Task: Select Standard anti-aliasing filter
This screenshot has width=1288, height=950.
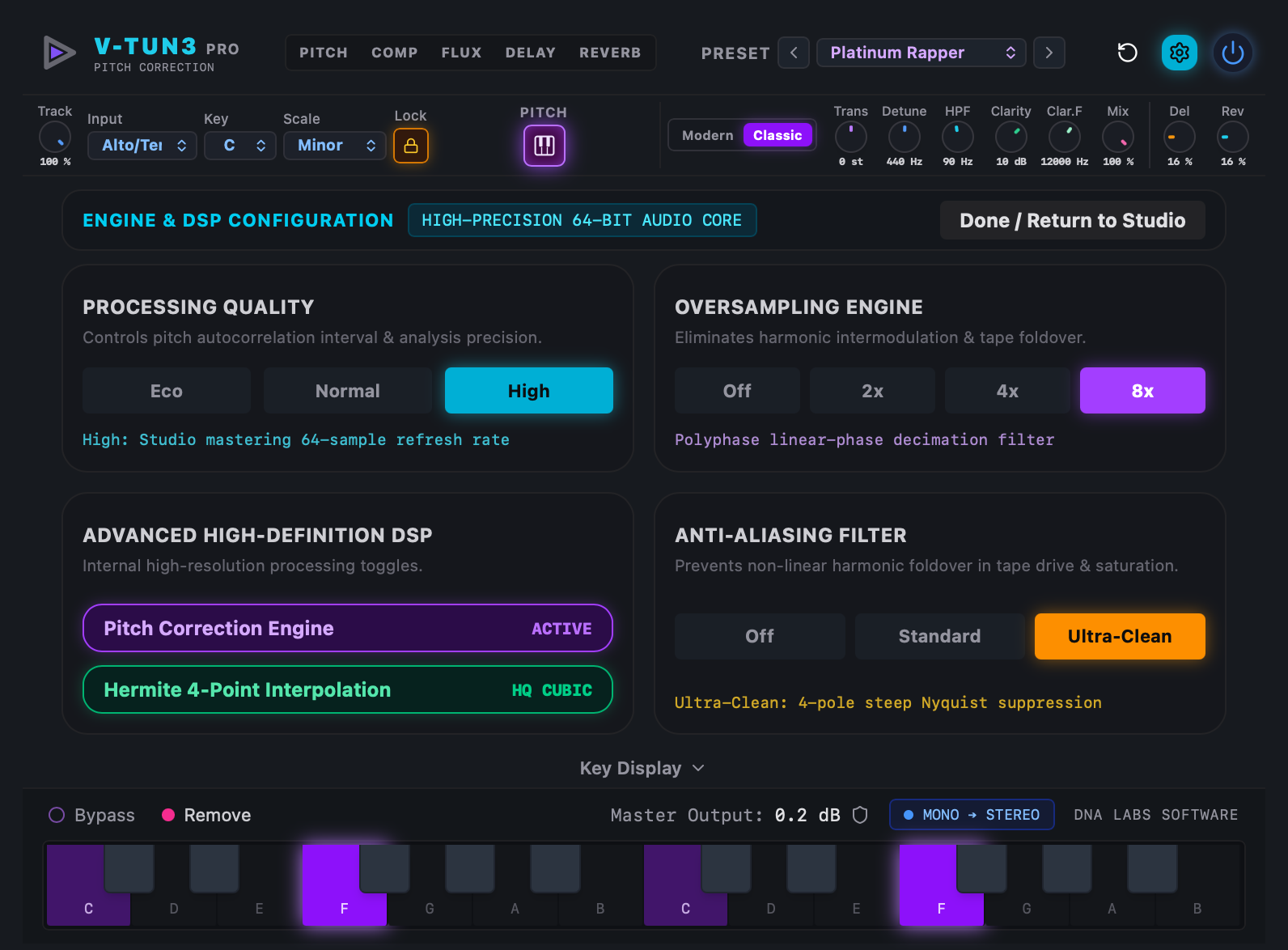Action: (939, 636)
